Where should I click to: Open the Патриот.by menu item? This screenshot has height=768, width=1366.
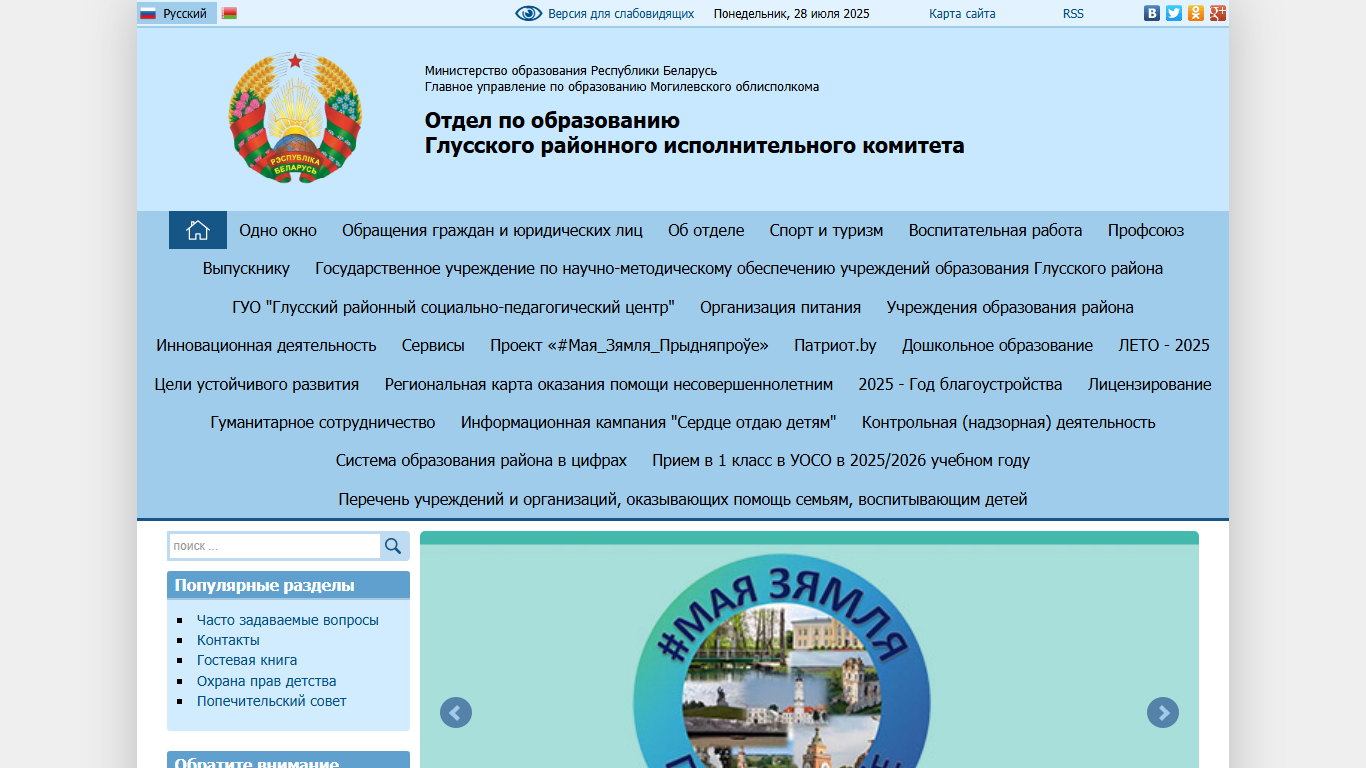[835, 345]
